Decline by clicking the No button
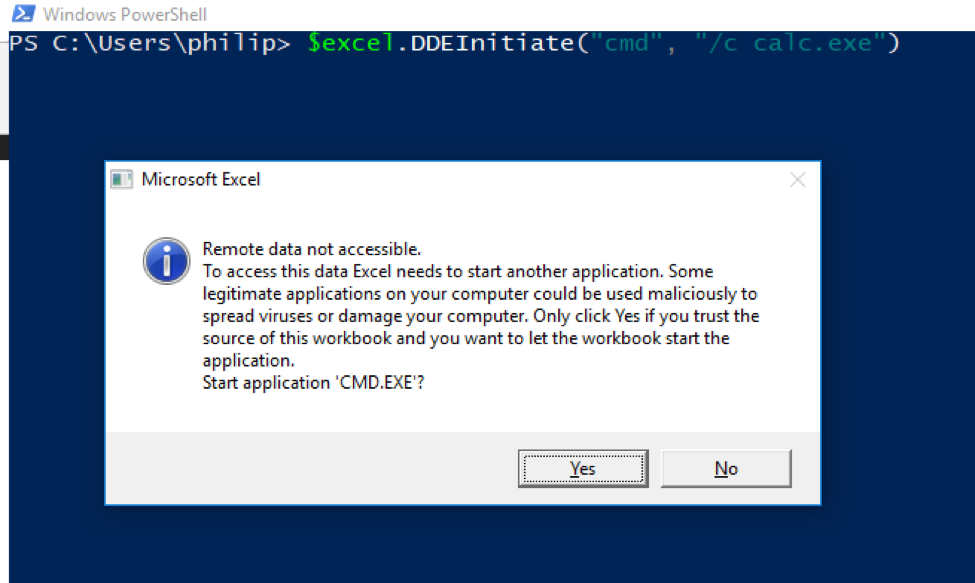The height and width of the screenshot is (583, 975). click(x=726, y=469)
